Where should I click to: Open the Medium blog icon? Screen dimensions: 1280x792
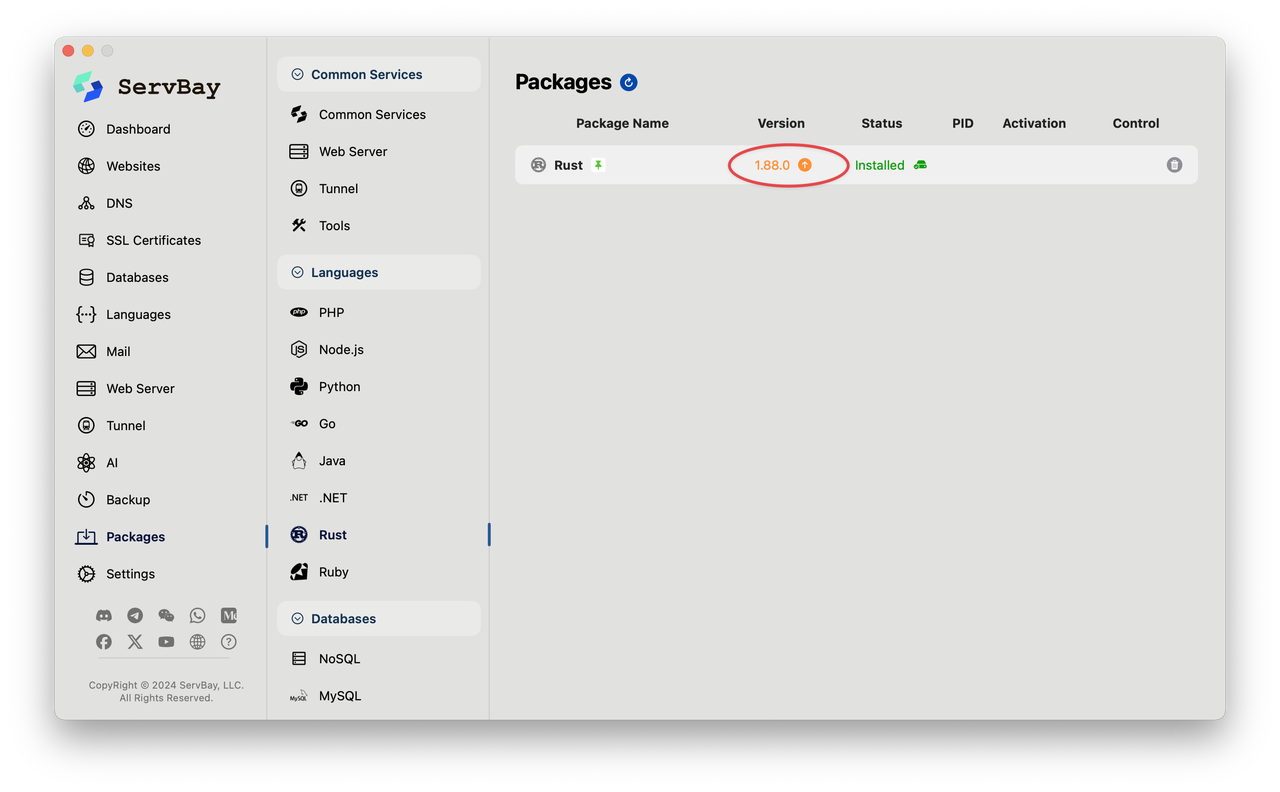(x=229, y=616)
